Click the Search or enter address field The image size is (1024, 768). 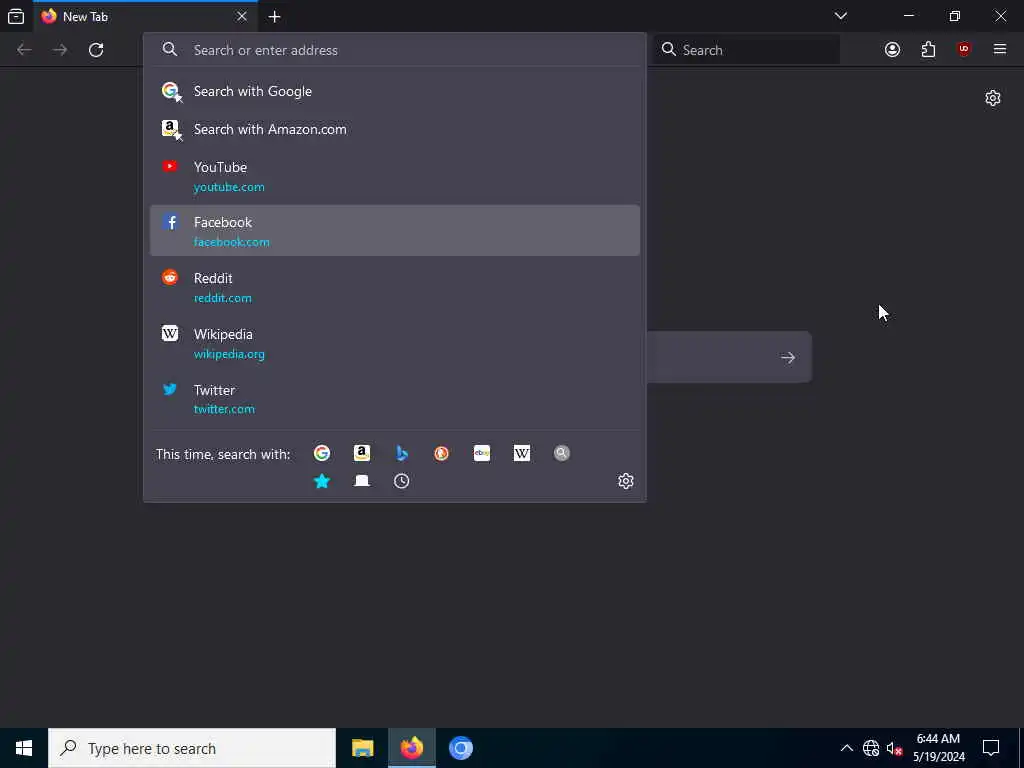[x=394, y=50]
